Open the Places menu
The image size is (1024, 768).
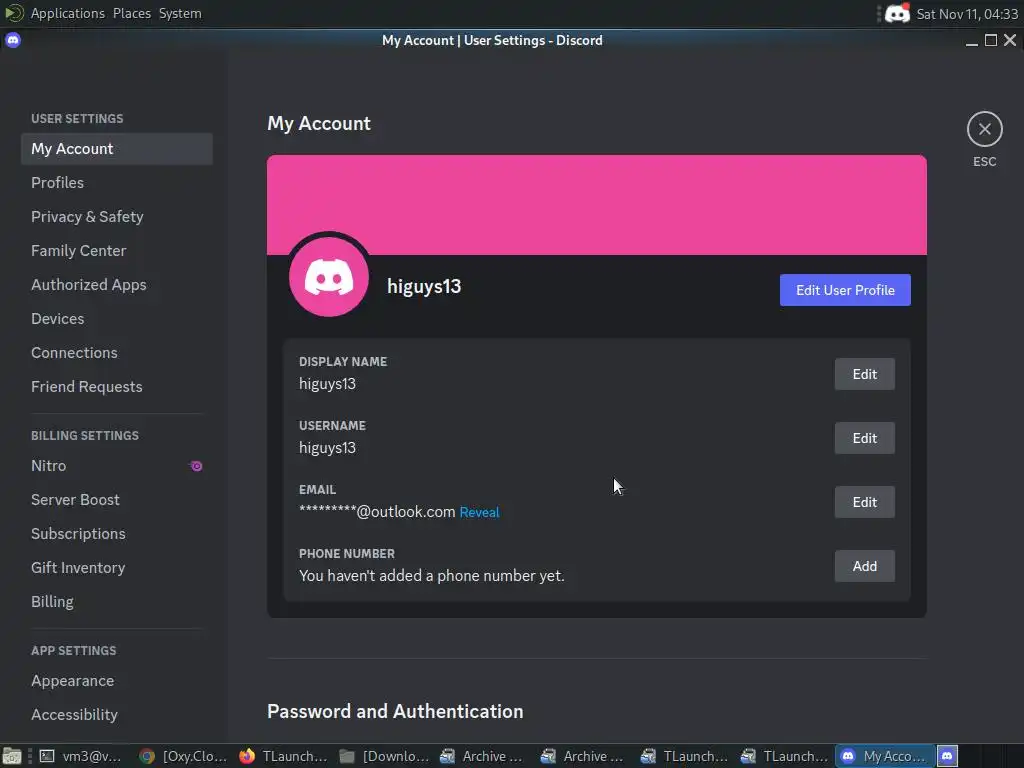[131, 13]
